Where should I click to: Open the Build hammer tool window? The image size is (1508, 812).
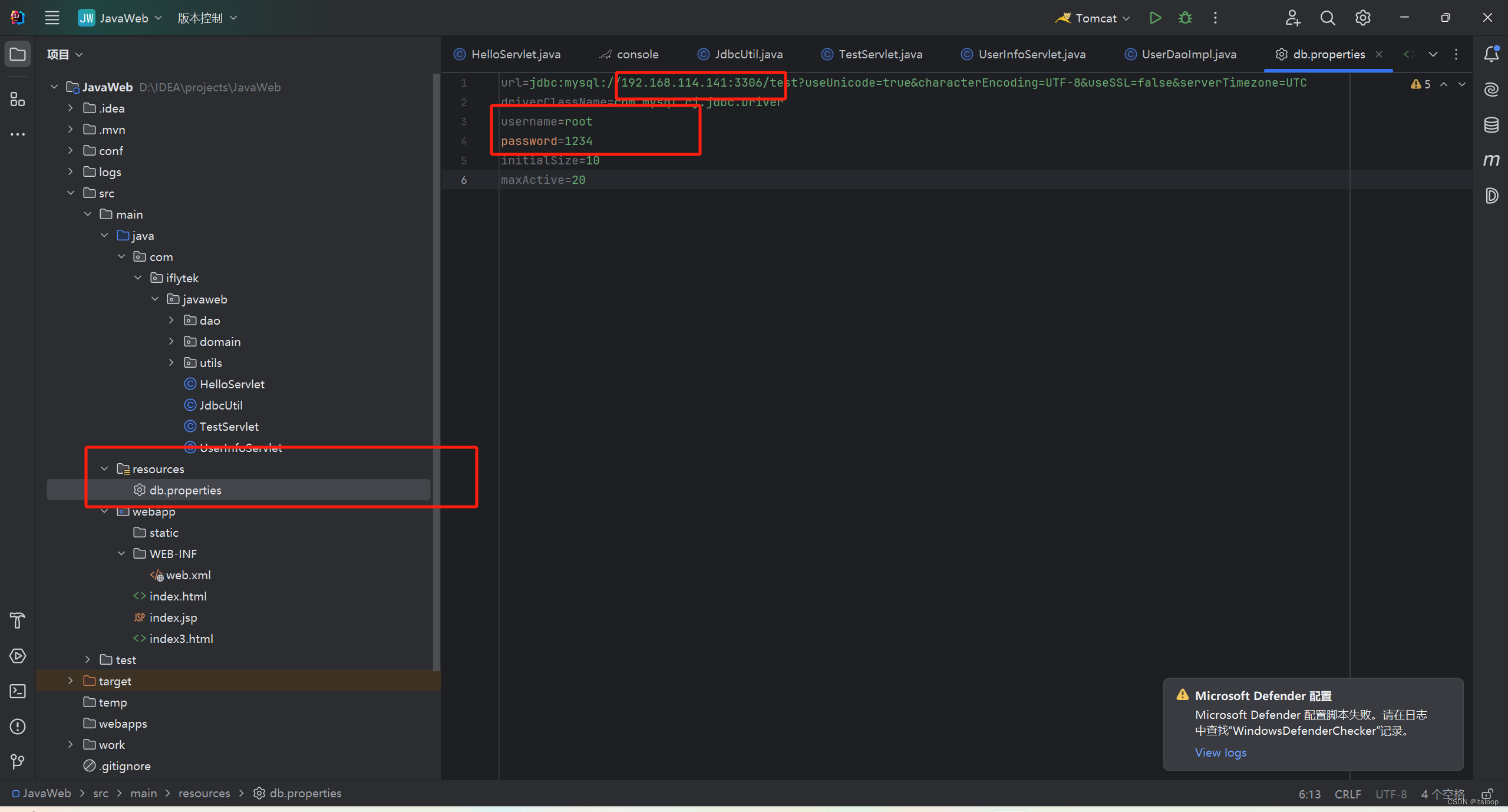[x=18, y=620]
